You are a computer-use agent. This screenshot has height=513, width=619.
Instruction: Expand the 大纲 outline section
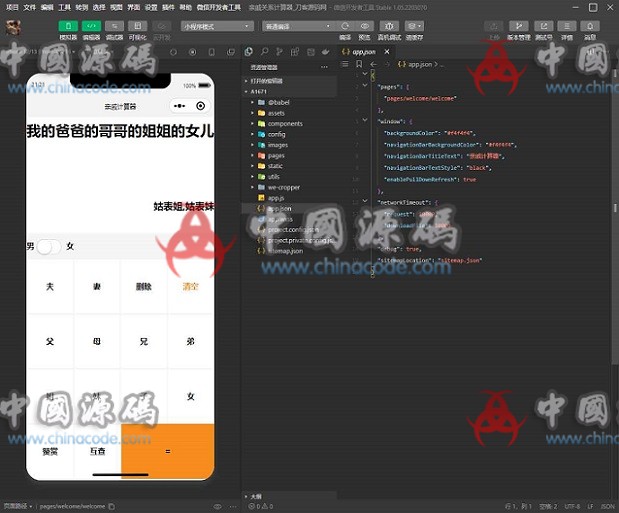pyautogui.click(x=289, y=496)
